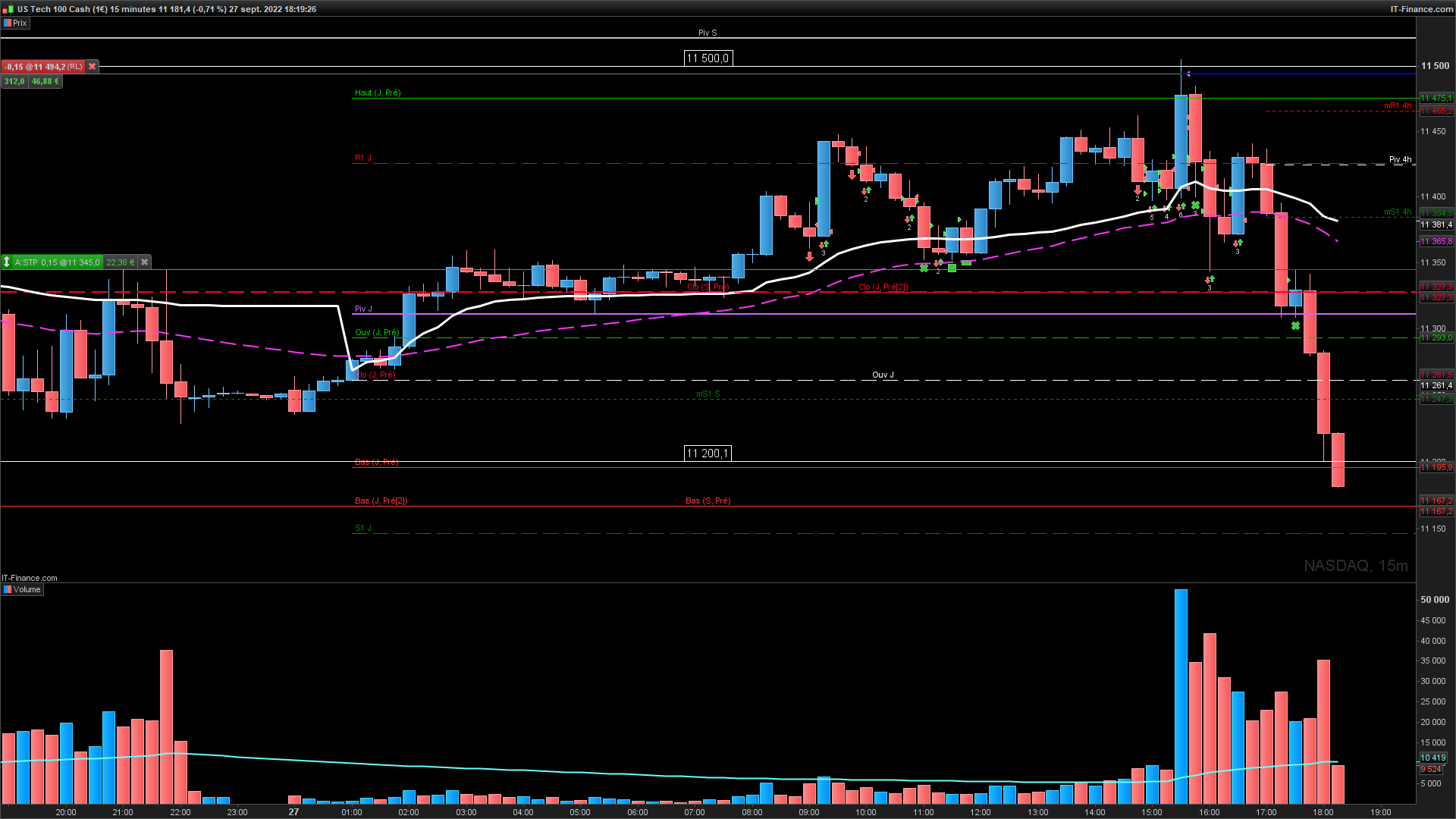Open the Prix indicator label
This screenshot has width=1456, height=819.
(x=20, y=23)
